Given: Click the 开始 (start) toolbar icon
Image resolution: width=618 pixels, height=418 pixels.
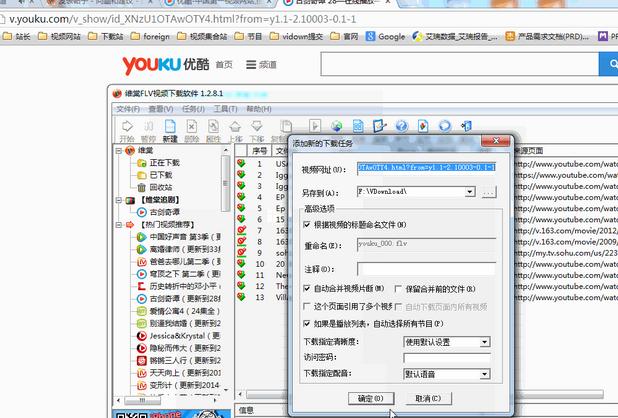Looking at the screenshot, I should 127,130.
